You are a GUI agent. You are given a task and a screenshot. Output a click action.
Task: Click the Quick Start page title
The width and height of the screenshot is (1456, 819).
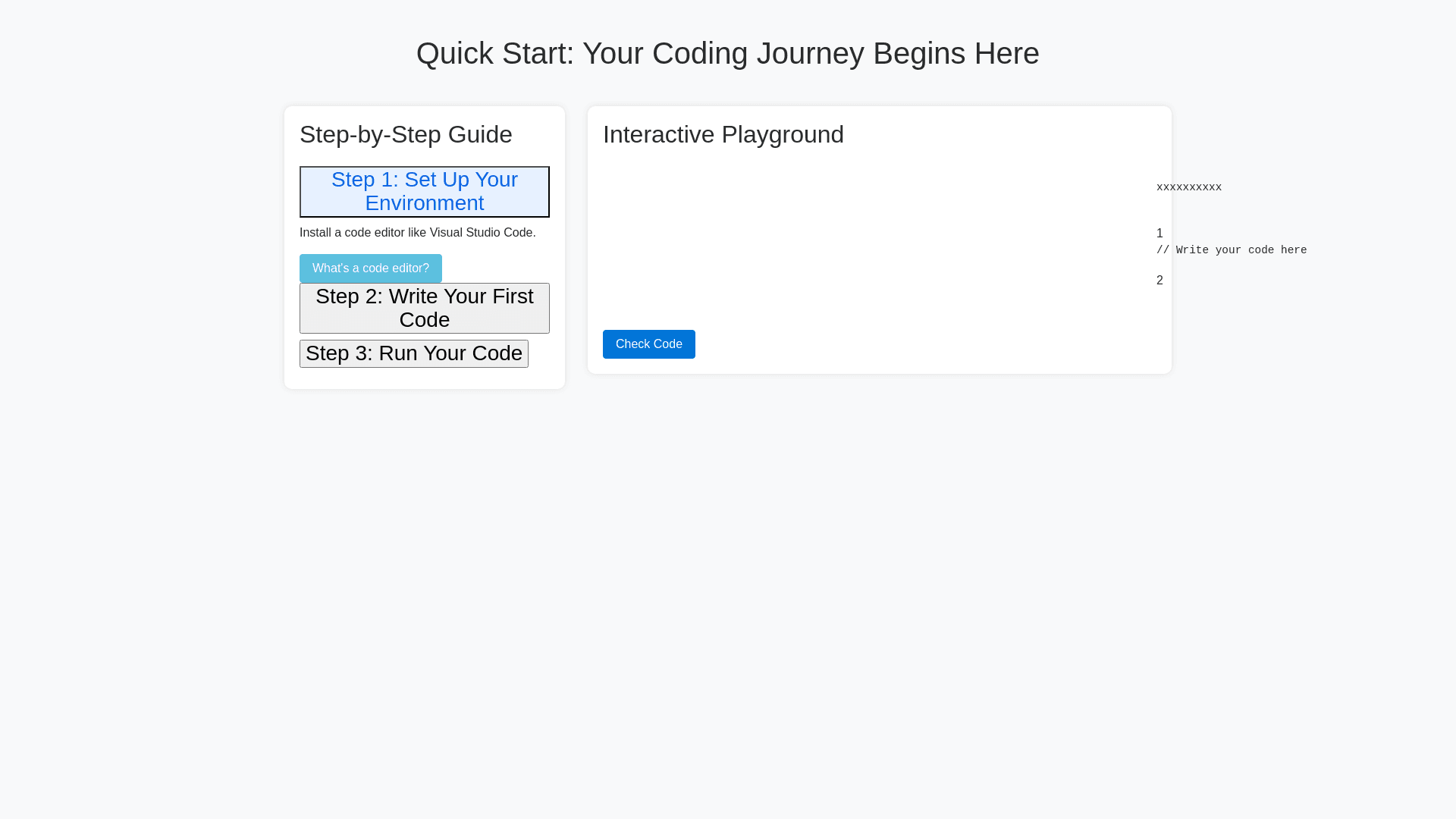coord(727,53)
